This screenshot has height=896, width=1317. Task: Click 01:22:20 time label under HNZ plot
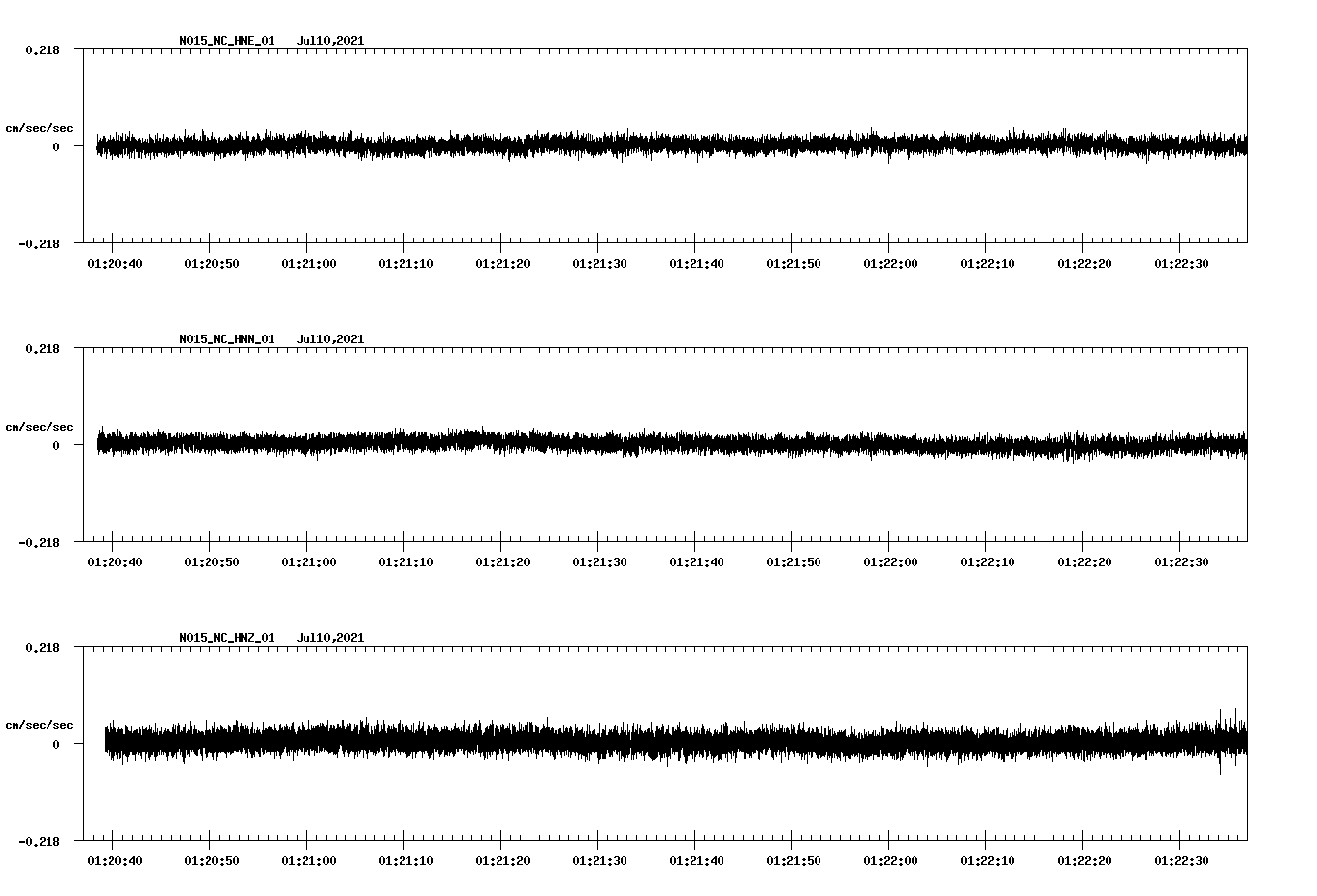[x=1084, y=861]
